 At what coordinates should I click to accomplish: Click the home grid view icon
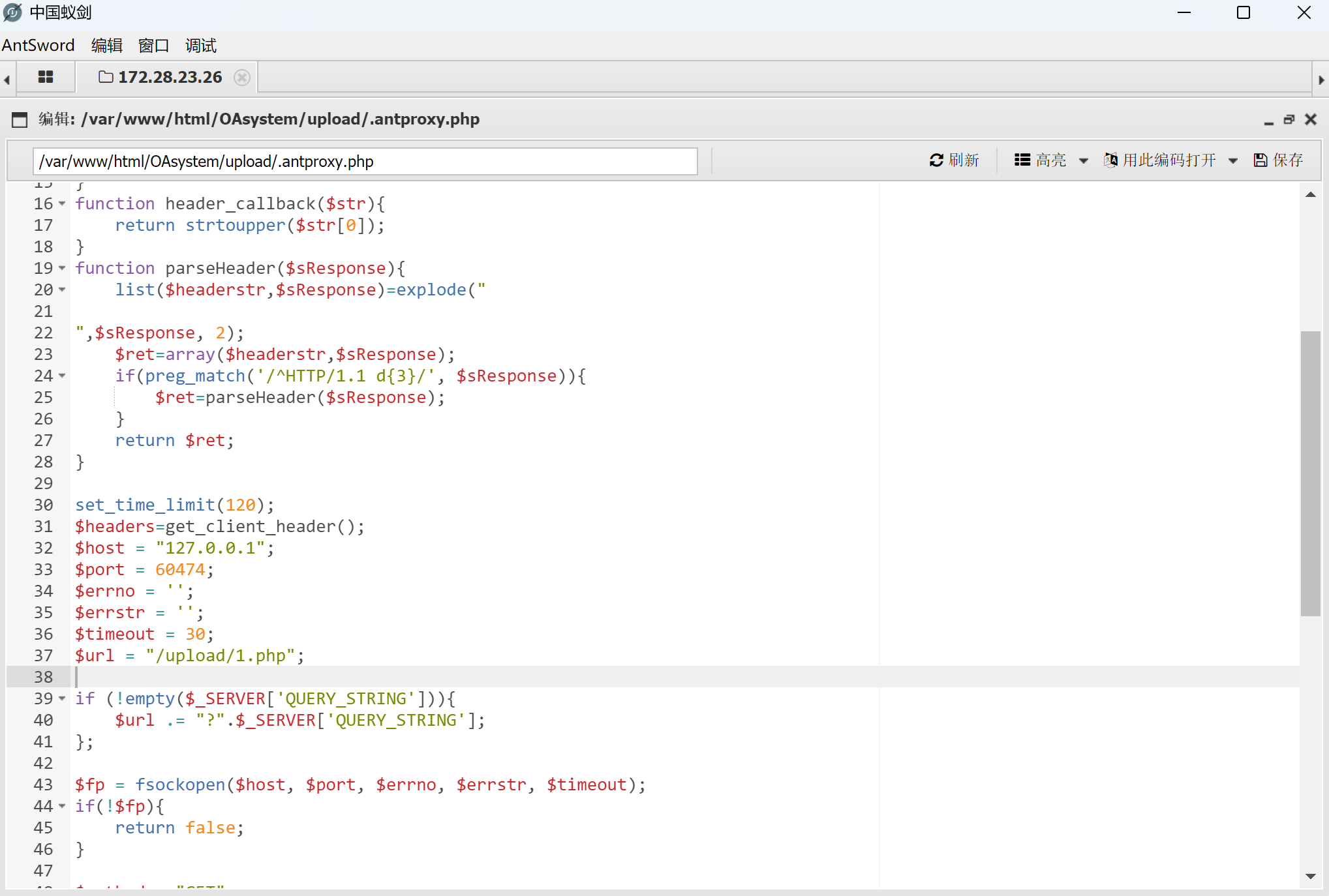(45, 77)
